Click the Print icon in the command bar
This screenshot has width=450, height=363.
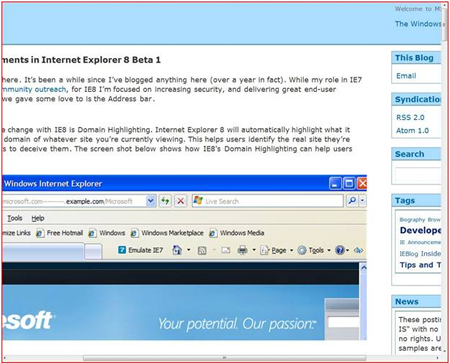click(242, 250)
